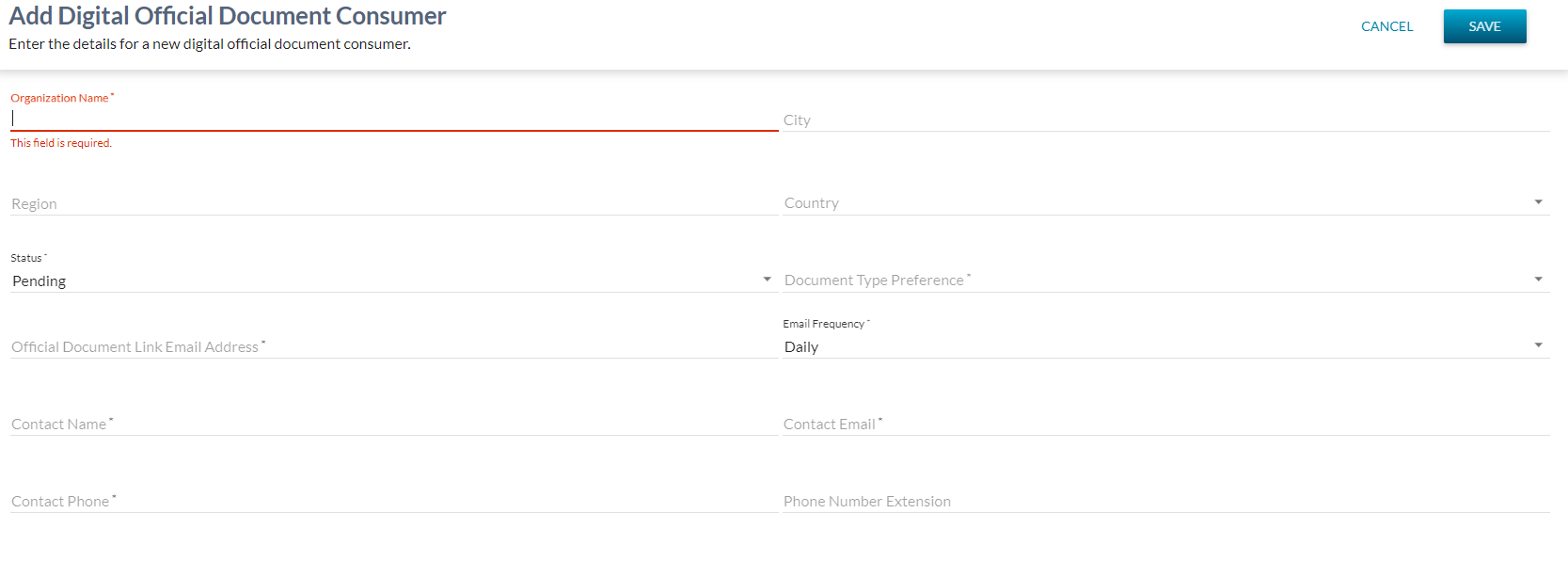Select the Contact Phone field
1568x577 pixels.
click(x=393, y=501)
